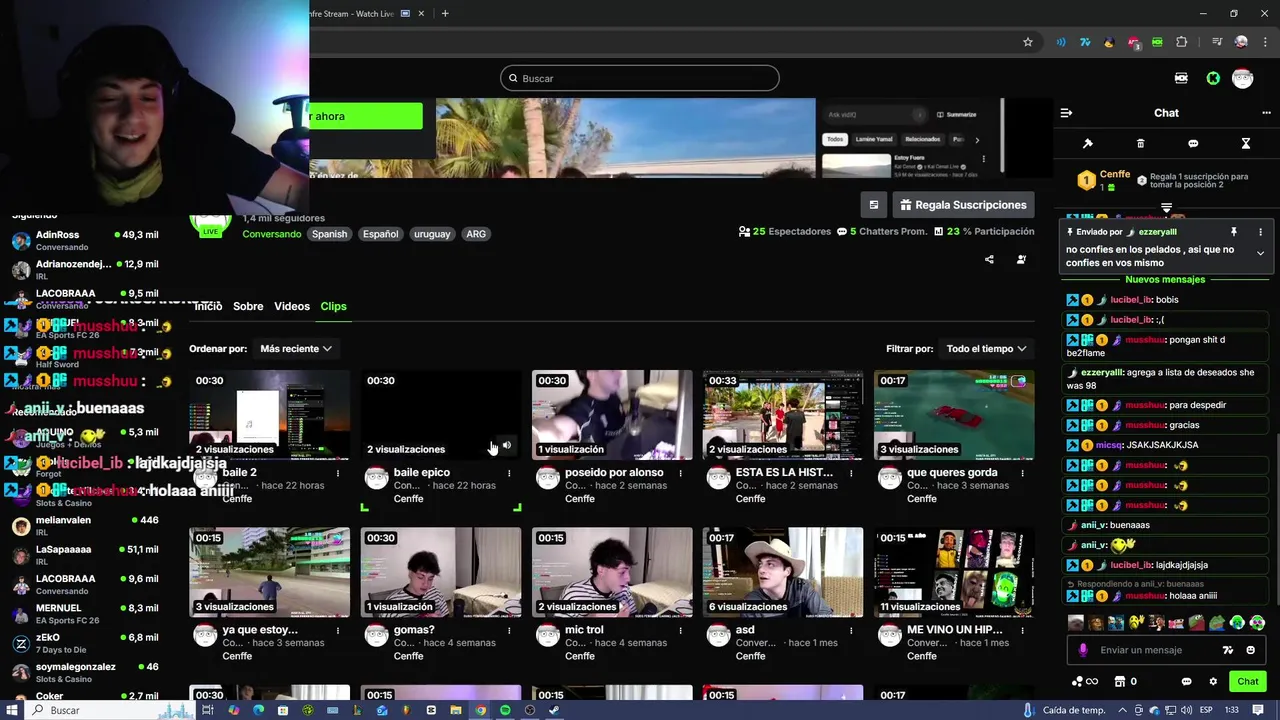Click the Regala Suscripciones button
Screen dimensions: 1280x720
pos(963,205)
